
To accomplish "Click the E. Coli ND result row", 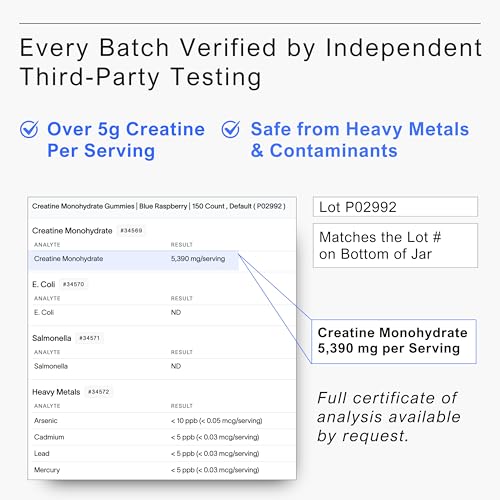I will 163,313.
